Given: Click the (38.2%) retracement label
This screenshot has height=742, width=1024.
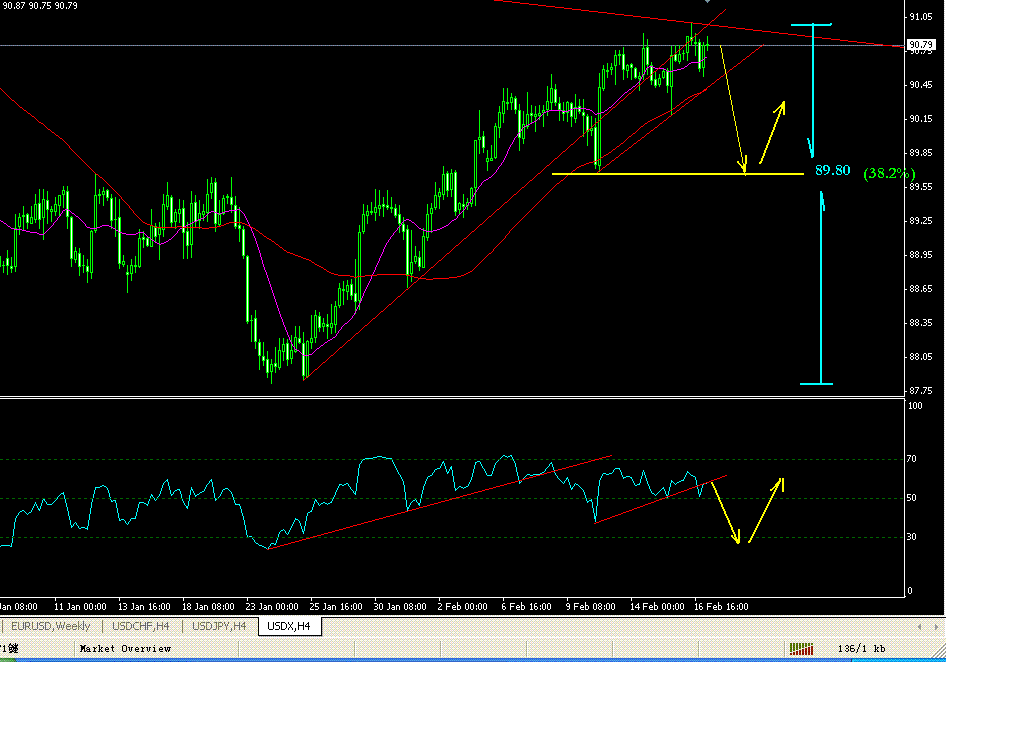Looking at the screenshot, I should pyautogui.click(x=889, y=173).
